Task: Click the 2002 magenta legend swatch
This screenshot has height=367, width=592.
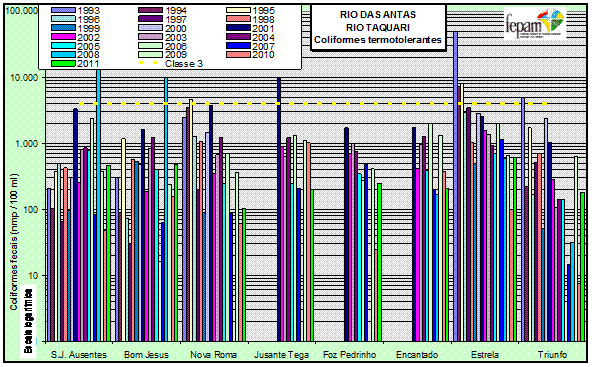Action: (x=63, y=37)
